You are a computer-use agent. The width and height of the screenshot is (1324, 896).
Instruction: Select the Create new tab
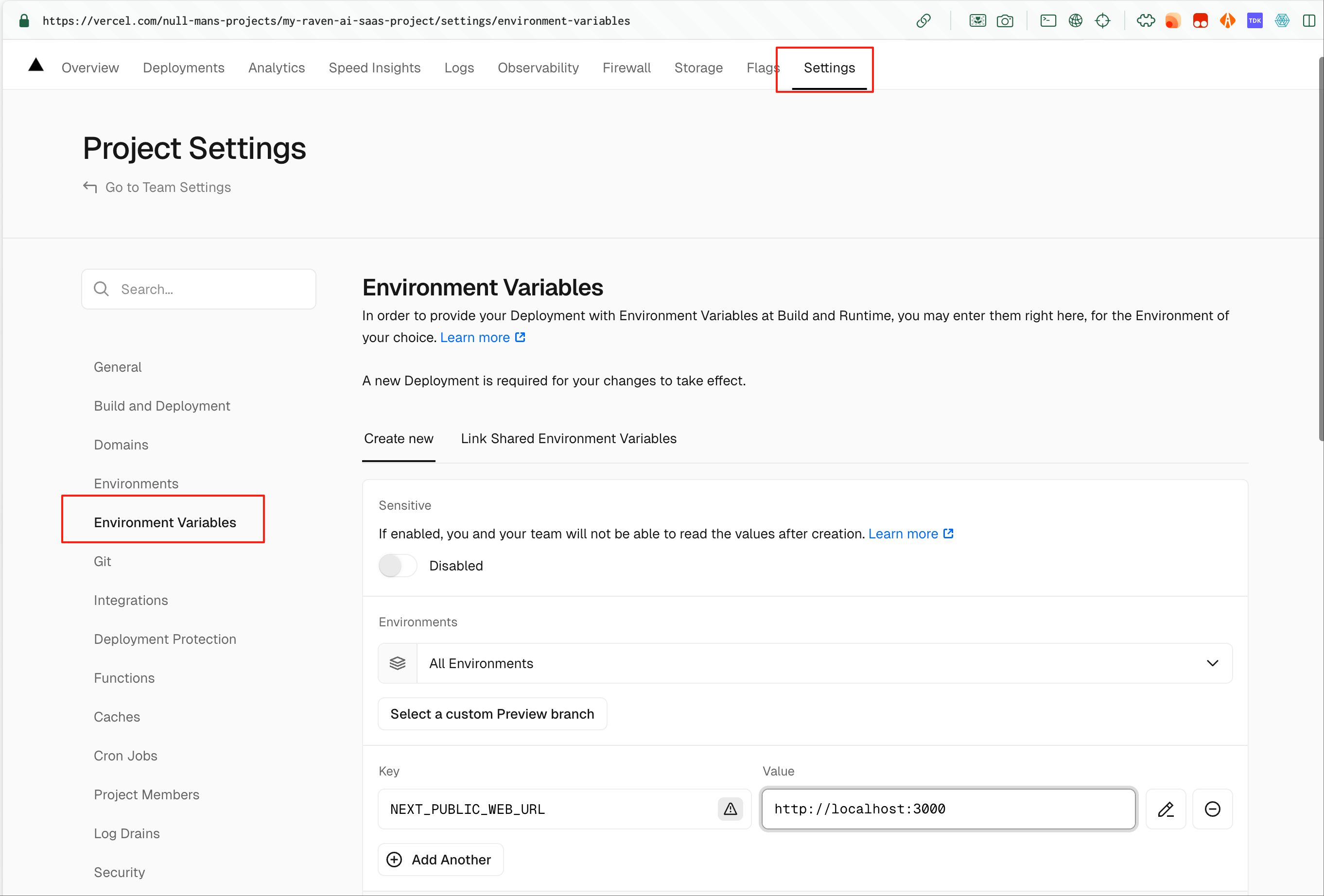tap(399, 439)
